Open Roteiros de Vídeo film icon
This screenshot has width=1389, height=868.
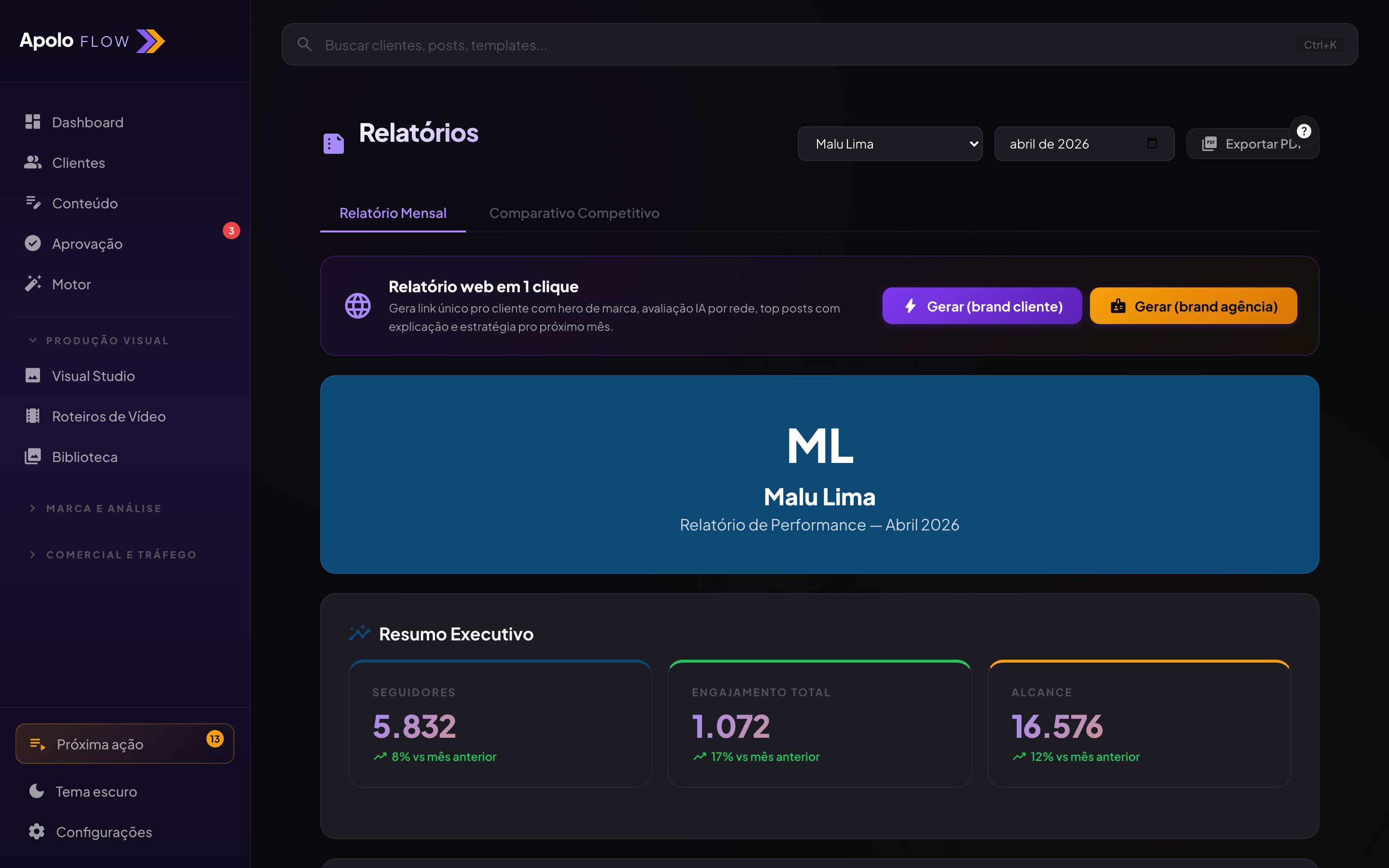pyautogui.click(x=33, y=416)
